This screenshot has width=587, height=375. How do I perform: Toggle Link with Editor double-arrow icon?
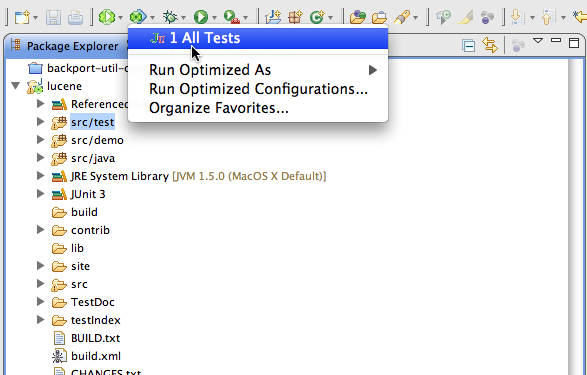click(490, 45)
